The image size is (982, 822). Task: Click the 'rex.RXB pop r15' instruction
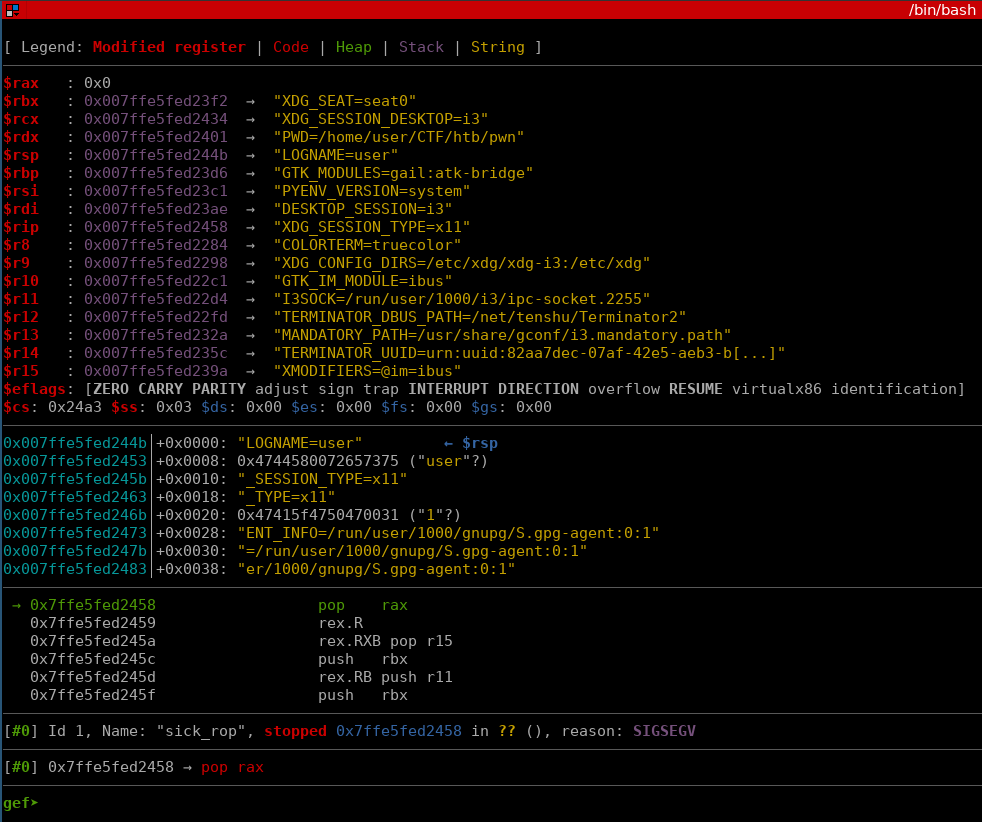click(385, 641)
